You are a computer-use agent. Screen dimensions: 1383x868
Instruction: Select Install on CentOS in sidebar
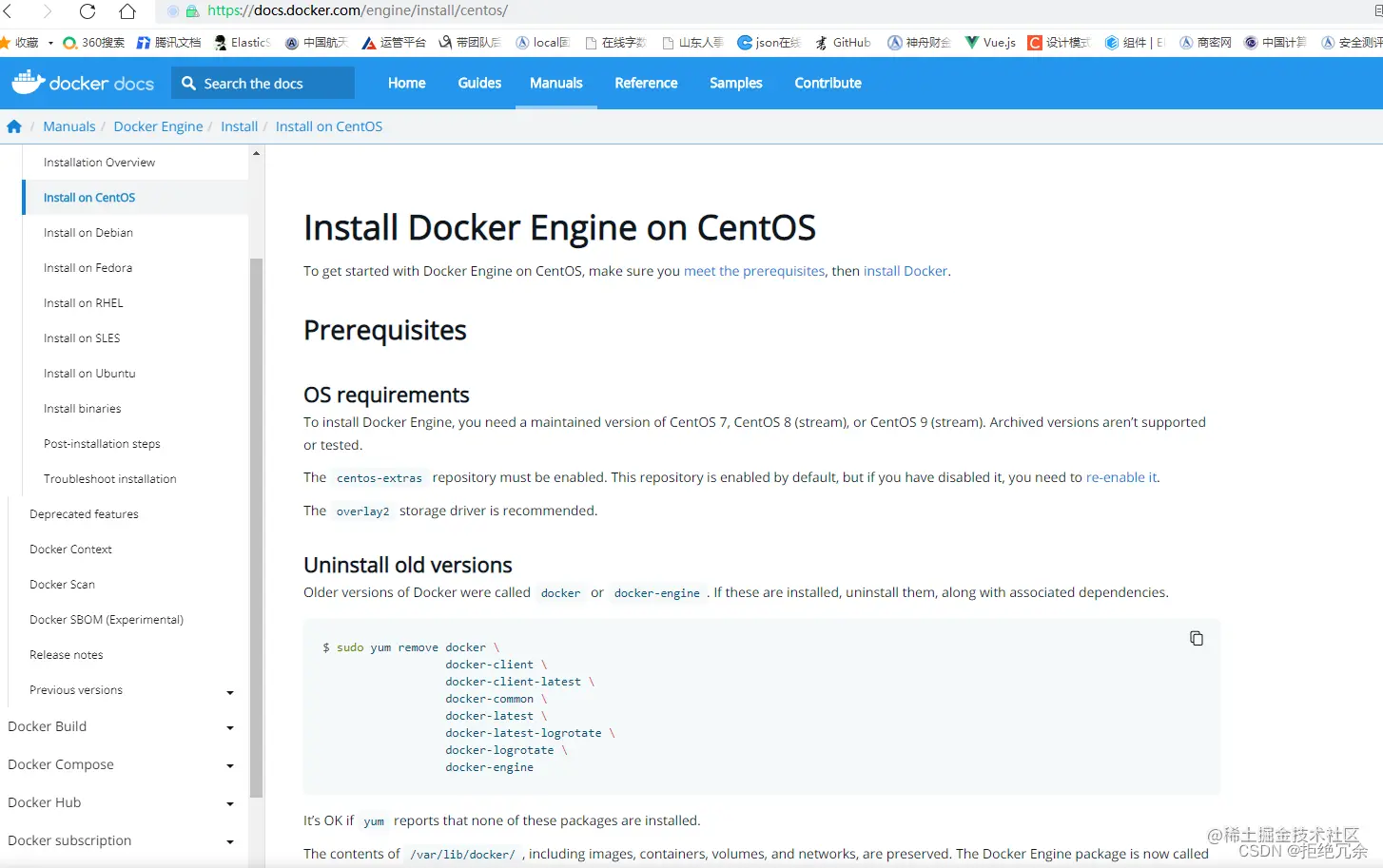pyautogui.click(x=89, y=198)
